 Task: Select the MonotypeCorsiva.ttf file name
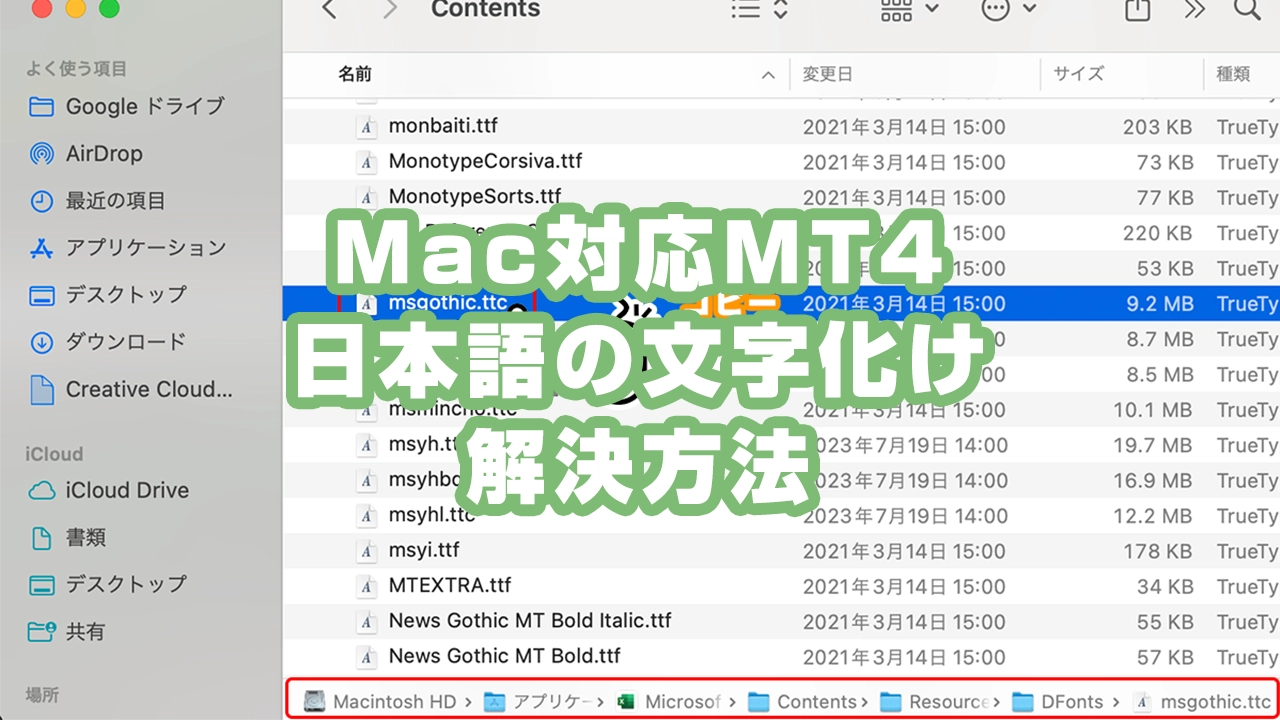(x=485, y=161)
